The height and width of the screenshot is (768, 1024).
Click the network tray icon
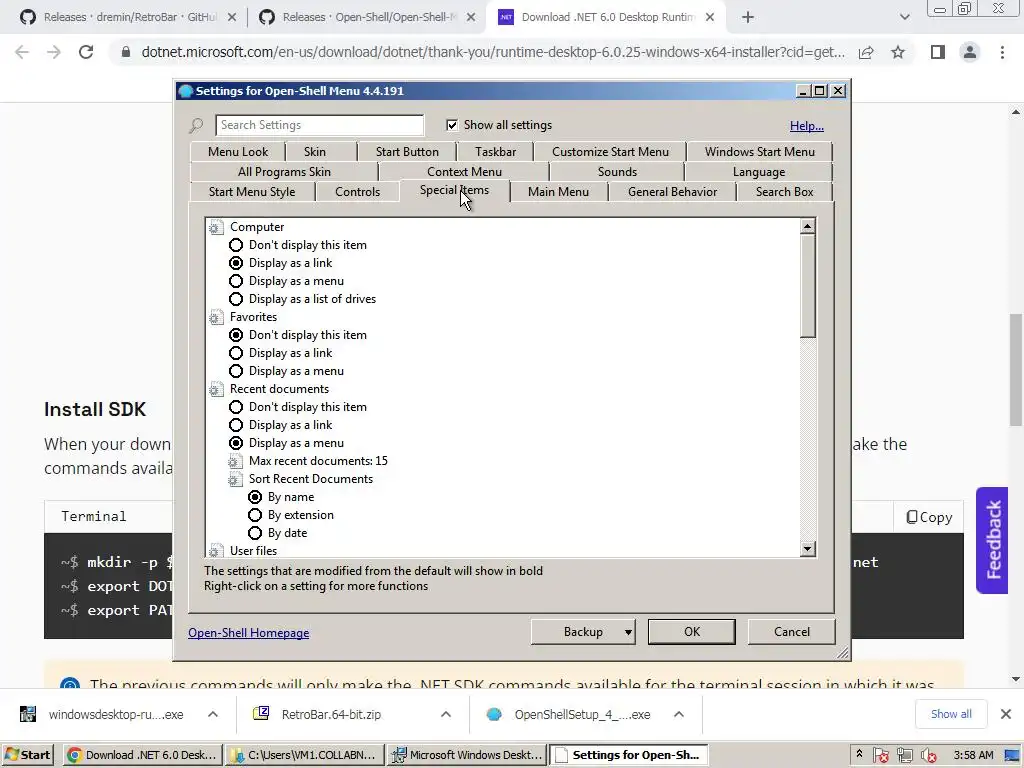(x=904, y=755)
